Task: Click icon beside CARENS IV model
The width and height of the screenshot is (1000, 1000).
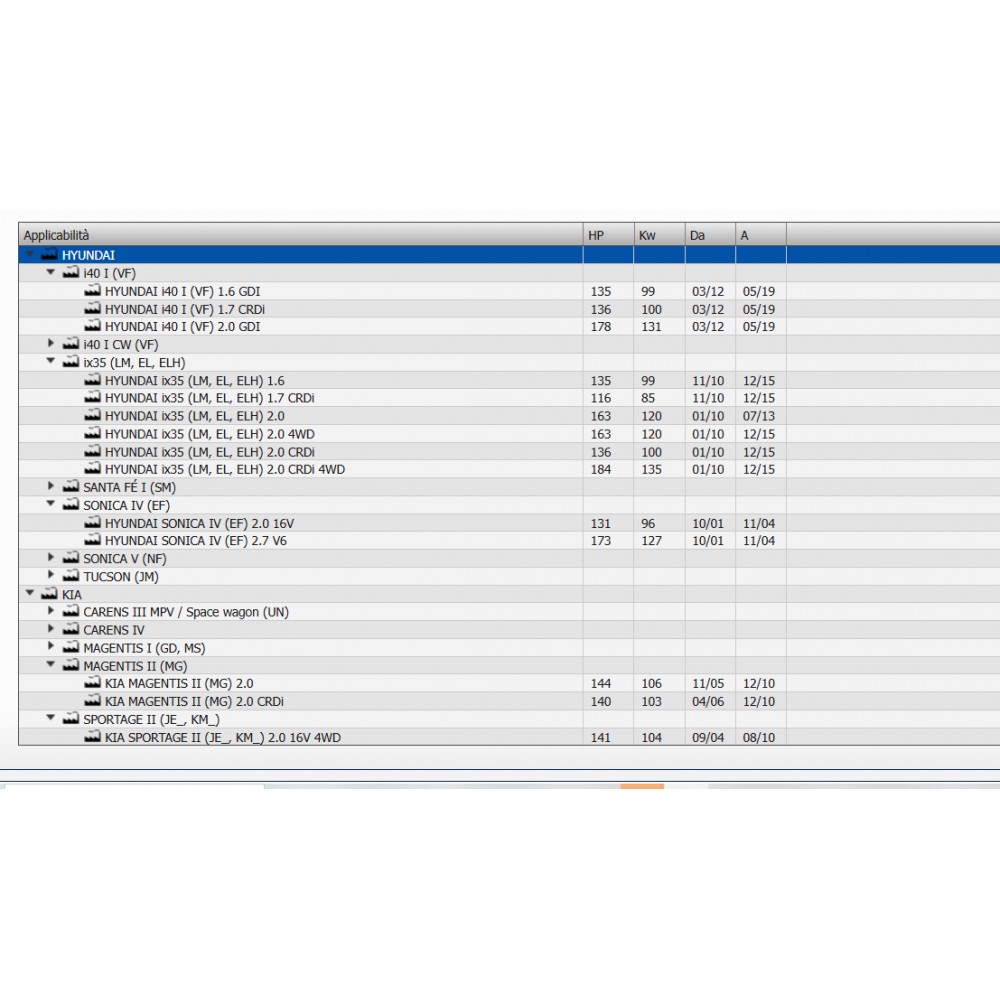Action: tap(71, 630)
